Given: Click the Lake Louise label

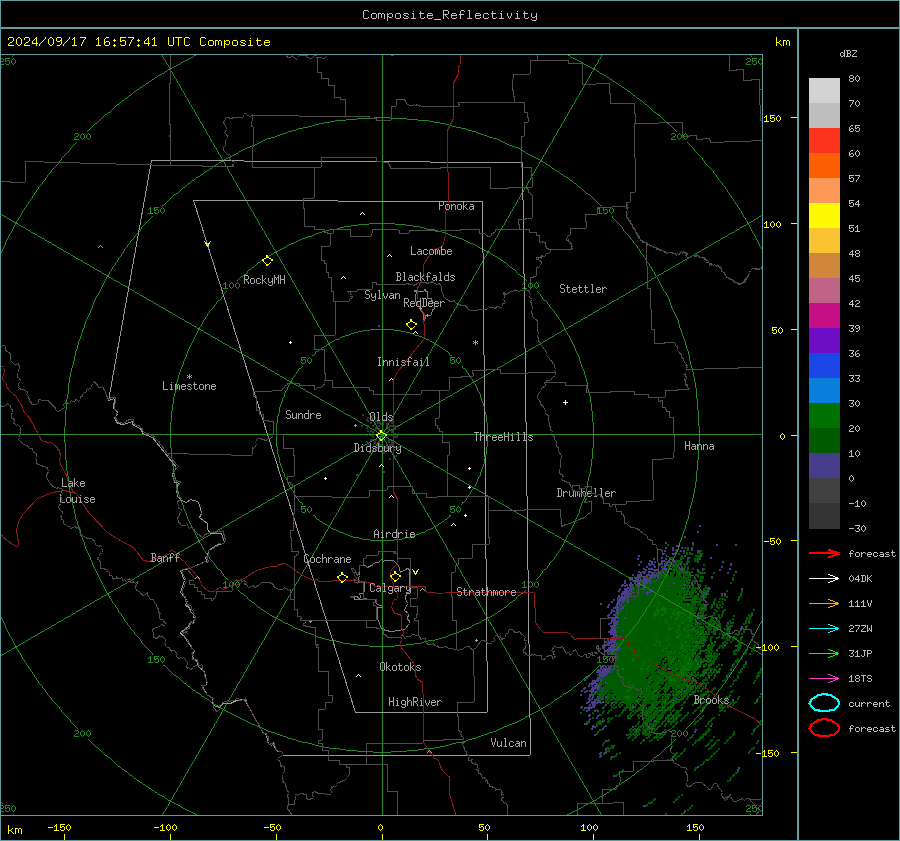Looking at the screenshot, I should click(77, 491).
